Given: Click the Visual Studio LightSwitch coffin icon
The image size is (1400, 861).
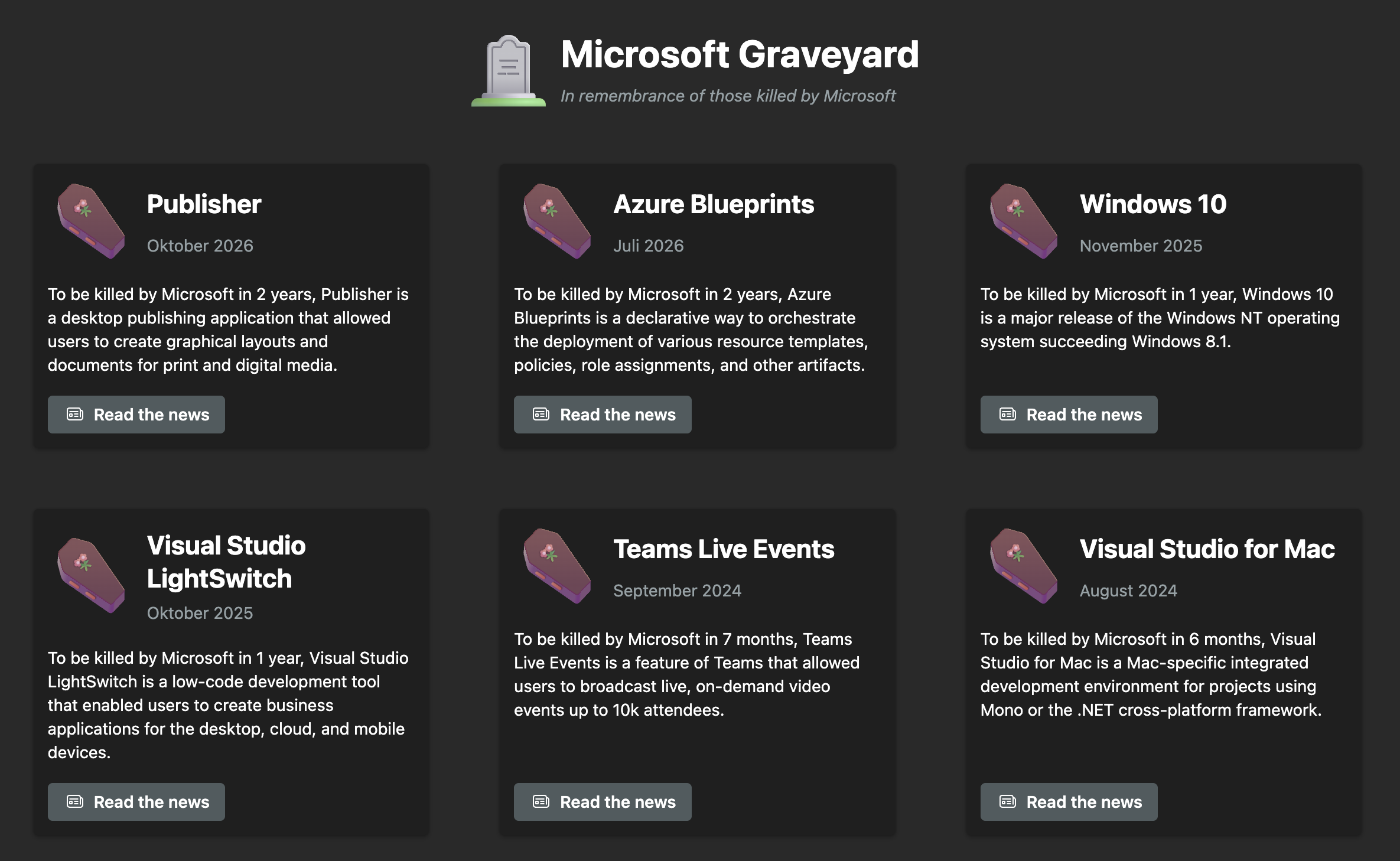Looking at the screenshot, I should 90,575.
